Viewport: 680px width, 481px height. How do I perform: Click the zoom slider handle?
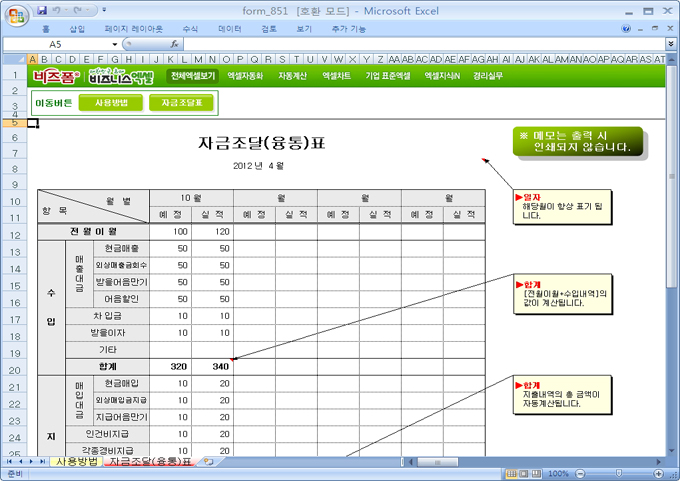point(619,474)
